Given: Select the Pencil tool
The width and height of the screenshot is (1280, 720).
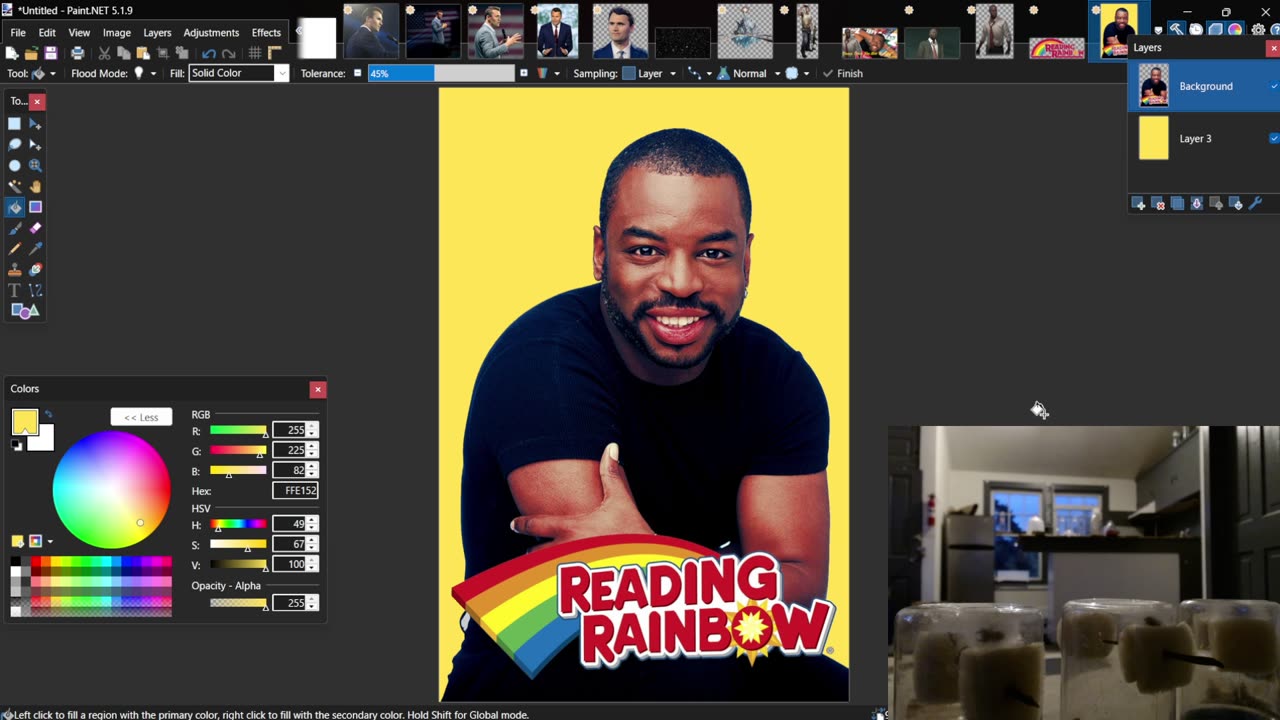Looking at the screenshot, I should click(14, 249).
